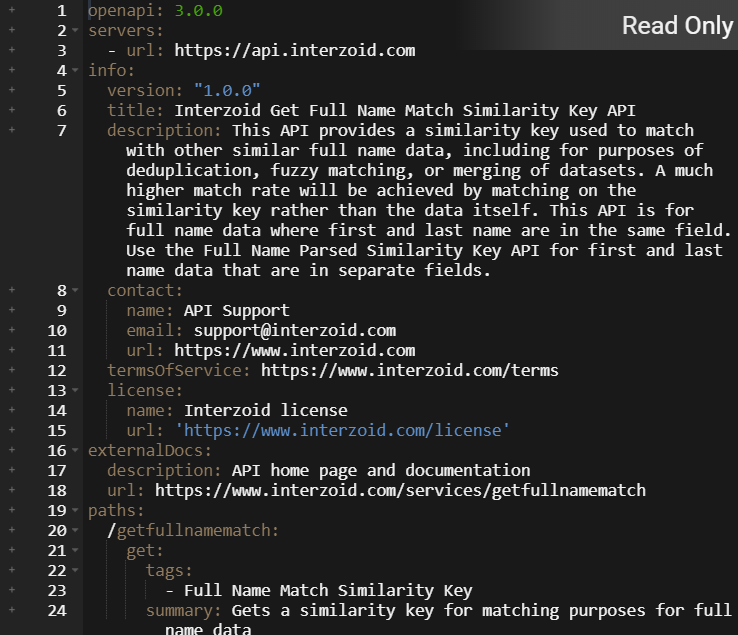Collapse the paths block arrow on line 19
This screenshot has width=738, height=635.
(75, 510)
